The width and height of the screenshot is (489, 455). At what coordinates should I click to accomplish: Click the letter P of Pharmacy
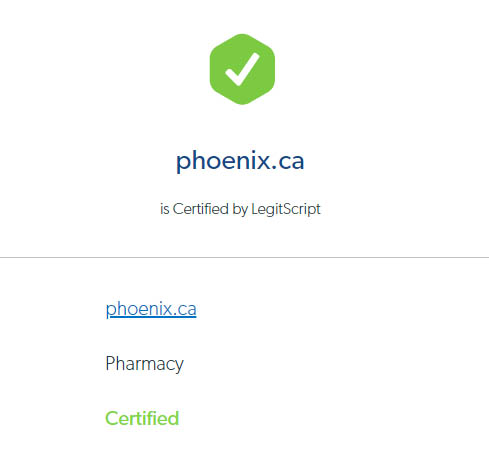click(x=110, y=363)
